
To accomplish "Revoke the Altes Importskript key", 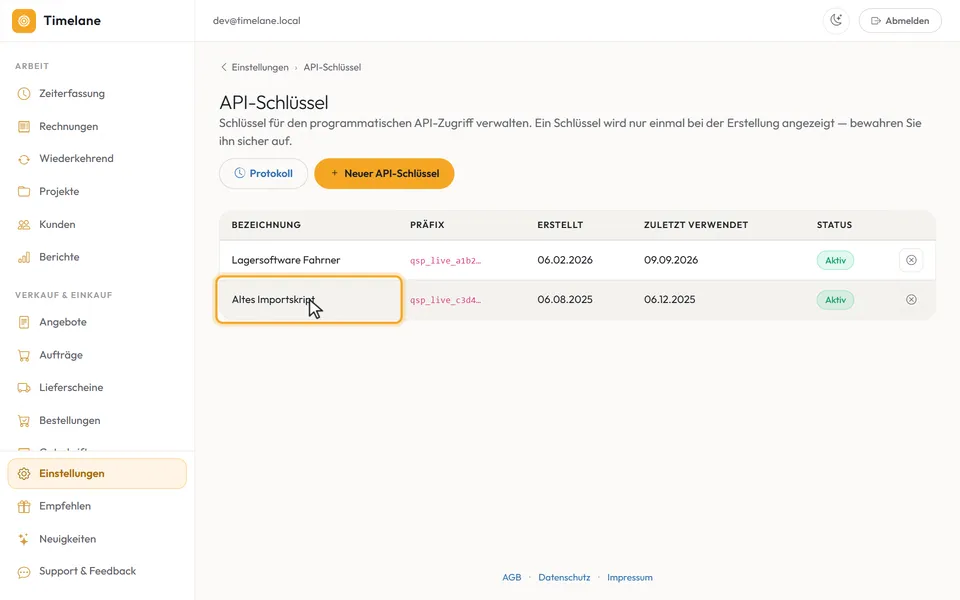I will coord(911,300).
